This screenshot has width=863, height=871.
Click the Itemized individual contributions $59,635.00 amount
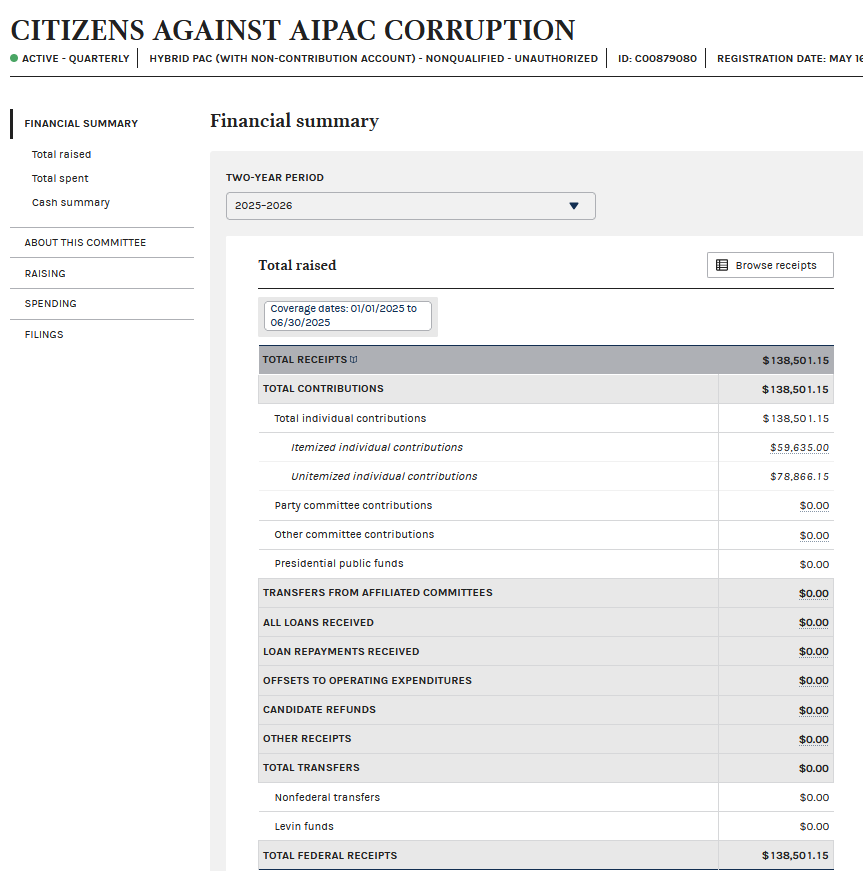point(799,448)
